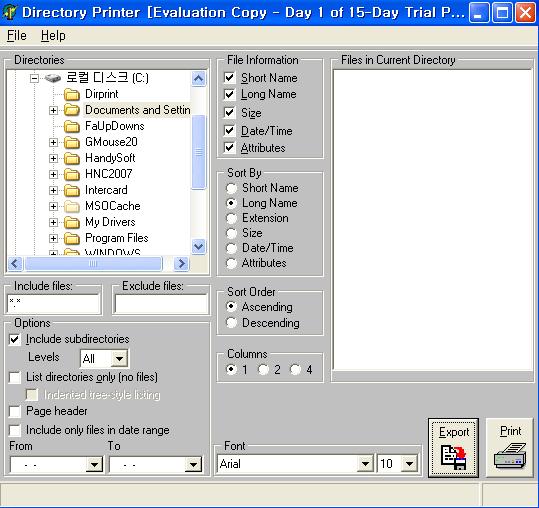Uncheck Long Name file information
Viewport: 539px width, 508px height.
pyautogui.click(x=229, y=94)
